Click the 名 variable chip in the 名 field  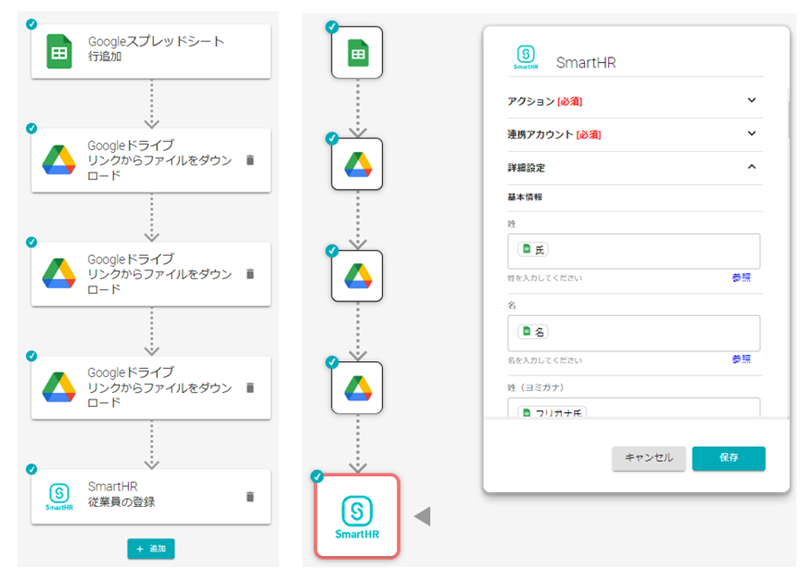[x=533, y=331]
